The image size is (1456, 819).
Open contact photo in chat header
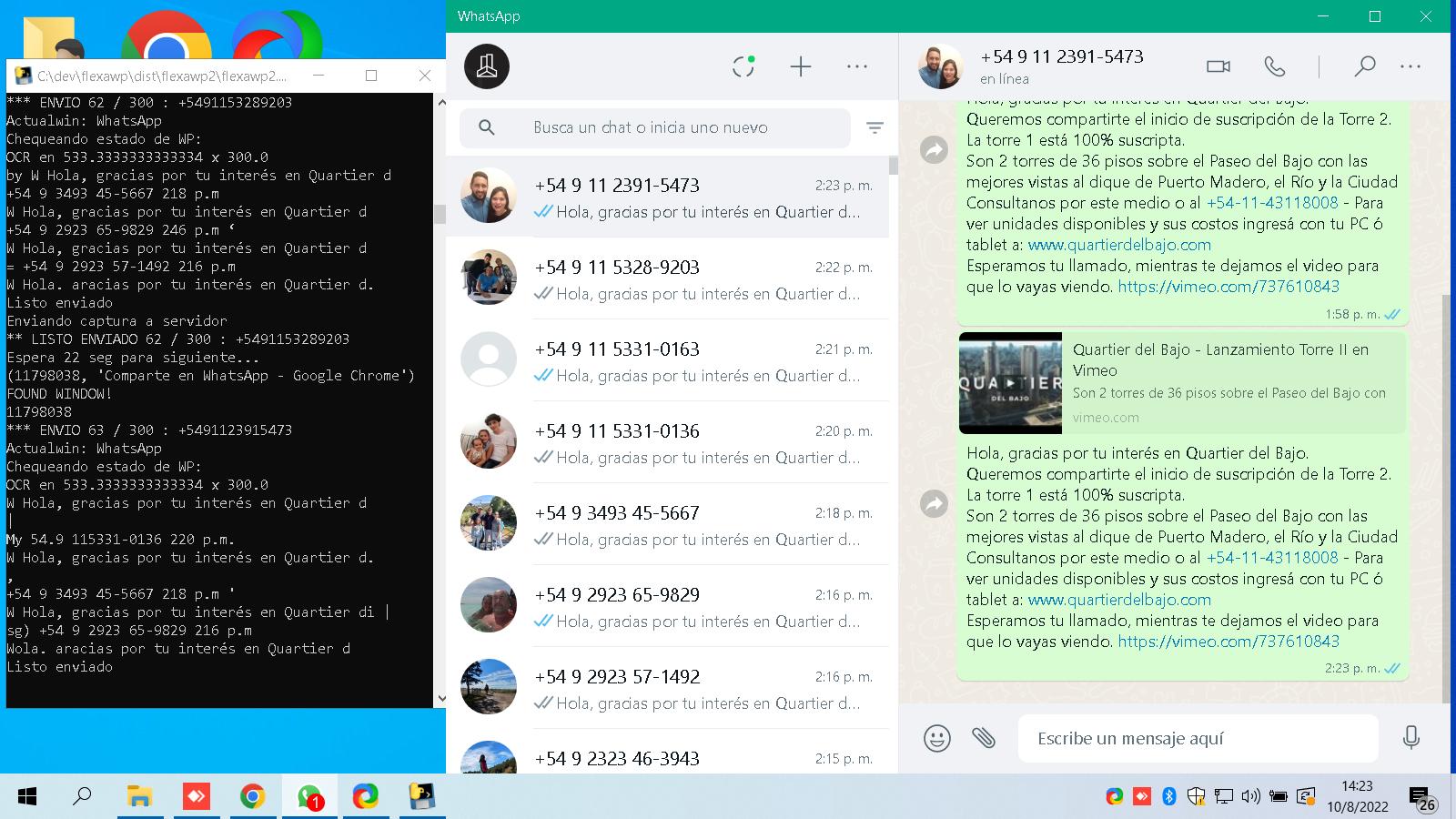pos(941,66)
